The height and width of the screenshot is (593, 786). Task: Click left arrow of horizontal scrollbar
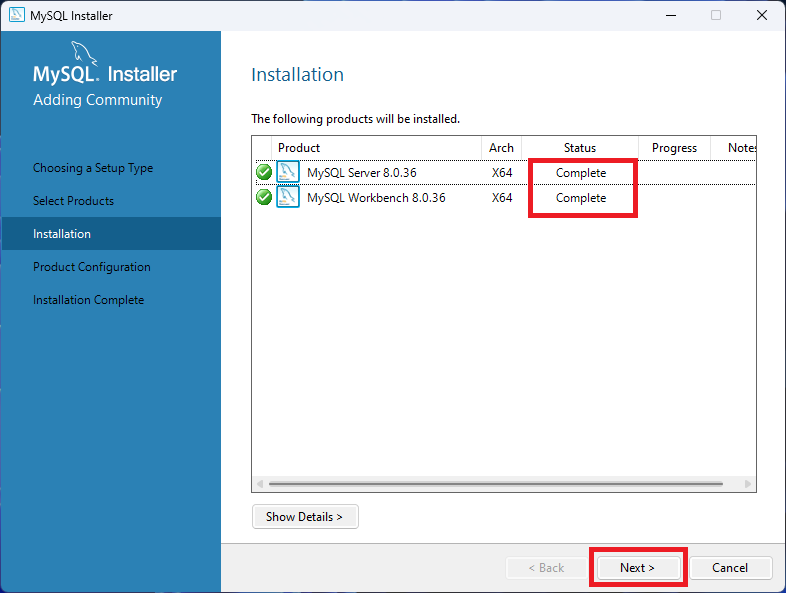point(260,484)
